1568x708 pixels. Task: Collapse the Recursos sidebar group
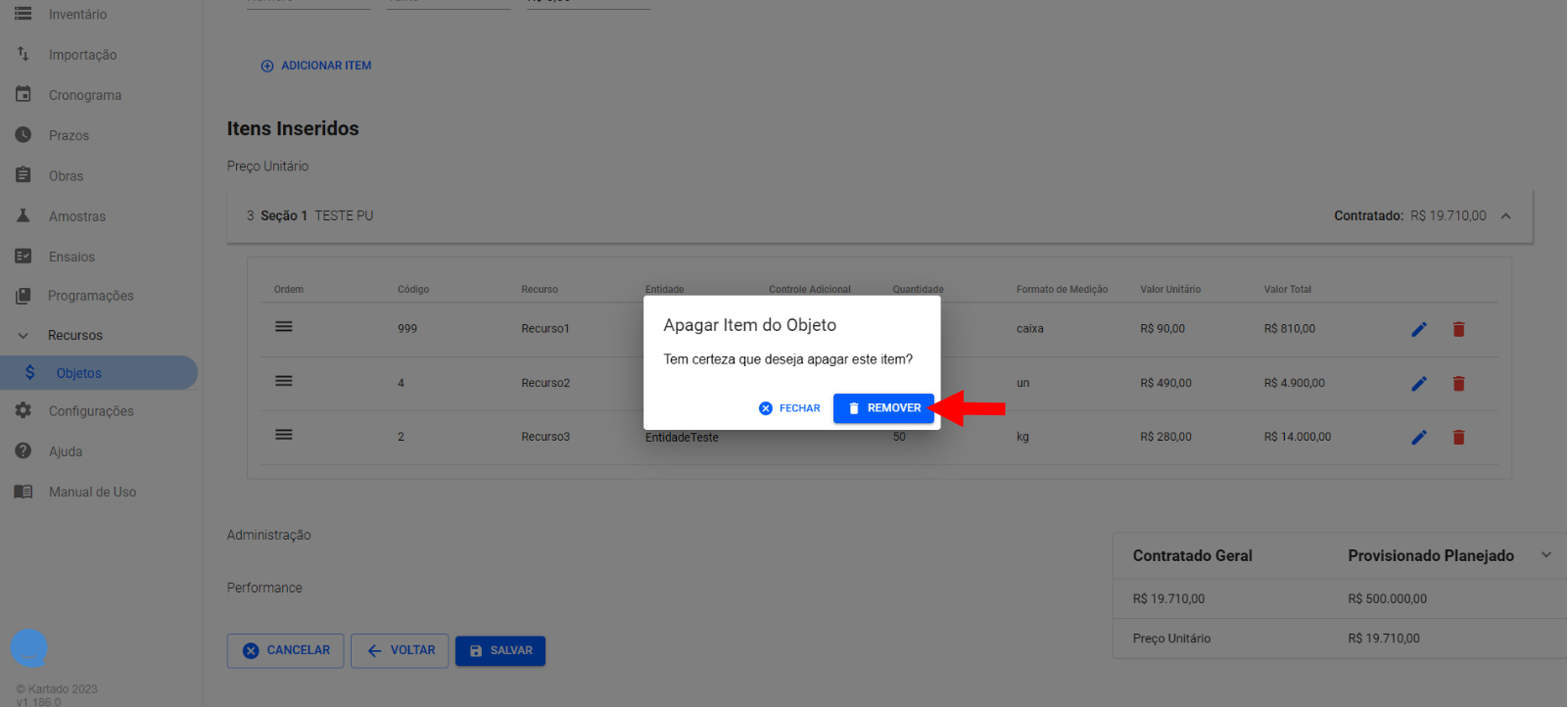pos(24,336)
